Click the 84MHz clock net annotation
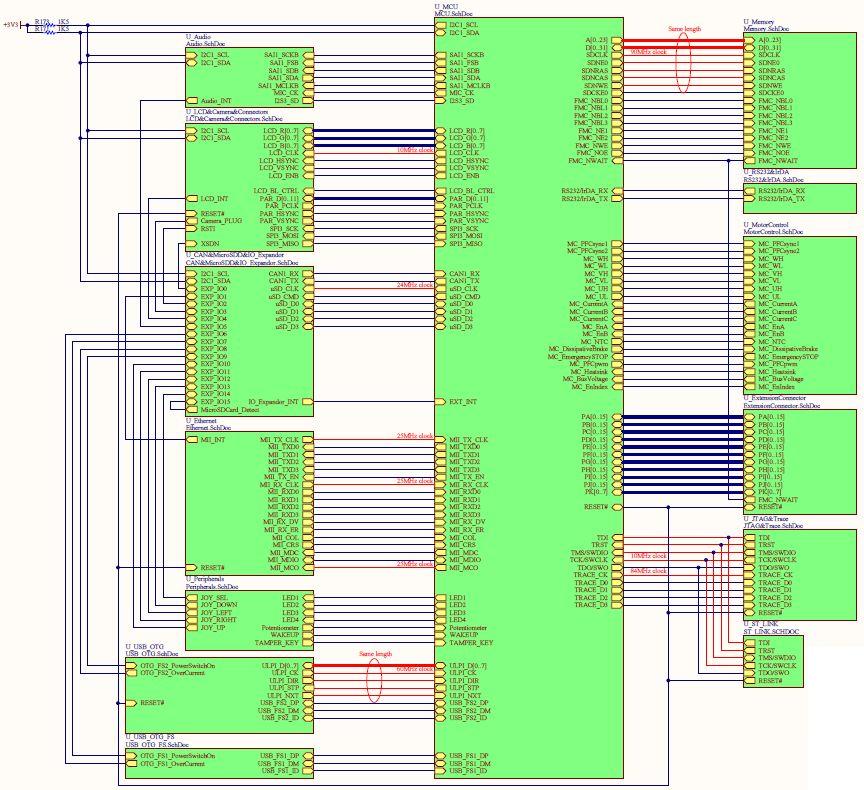 650,570
